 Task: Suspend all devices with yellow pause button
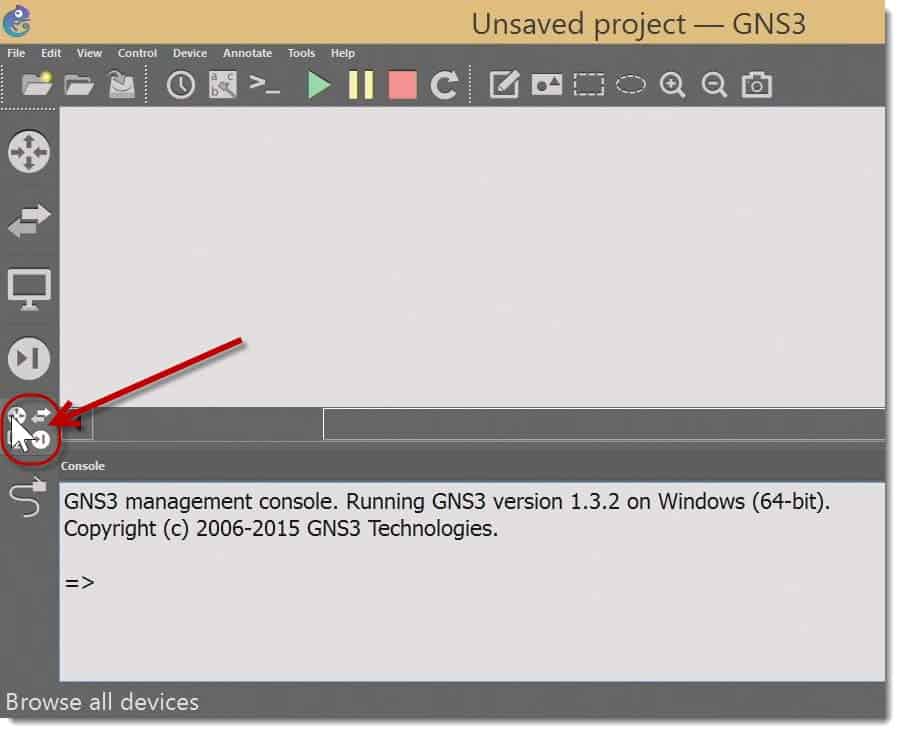click(361, 85)
